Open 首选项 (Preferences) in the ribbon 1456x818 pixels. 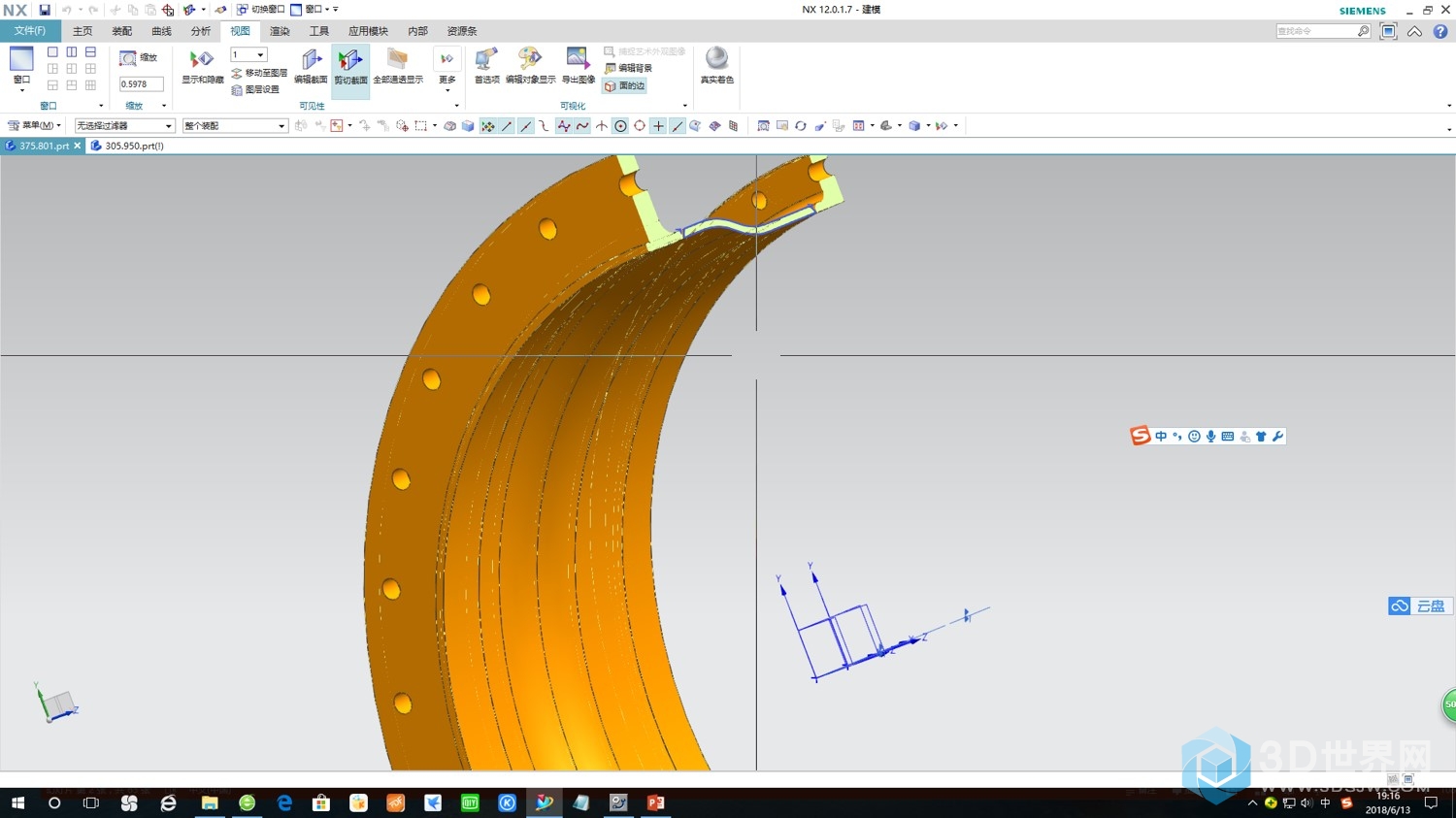[486, 67]
